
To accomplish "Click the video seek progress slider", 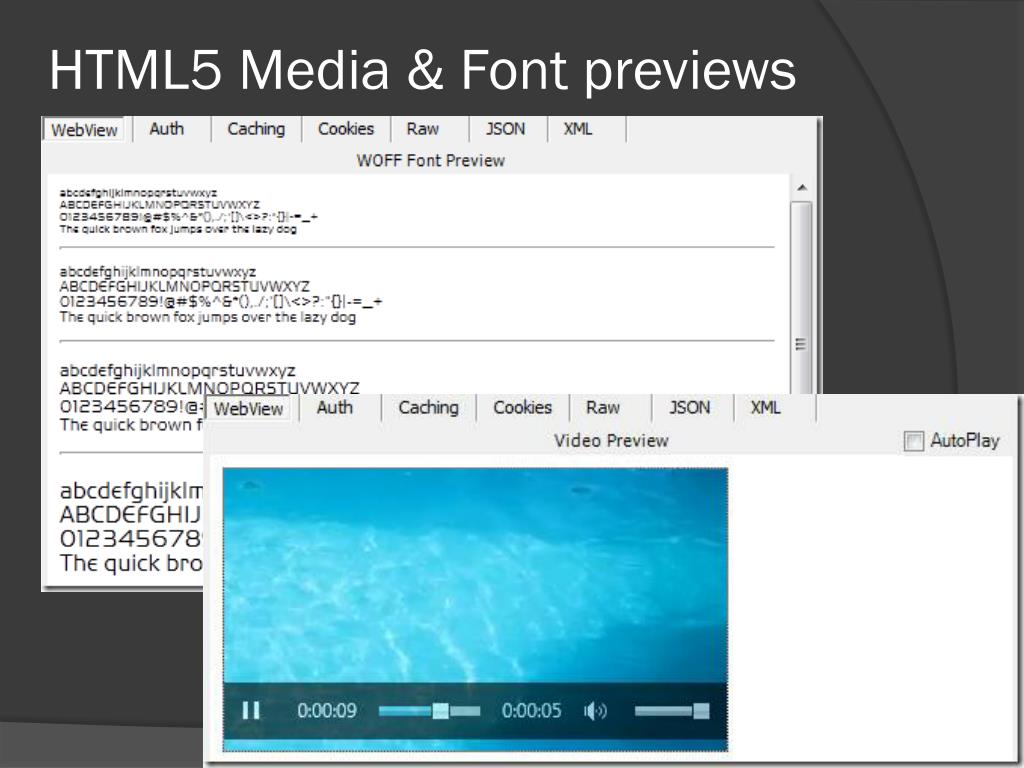I will pyautogui.click(x=429, y=711).
